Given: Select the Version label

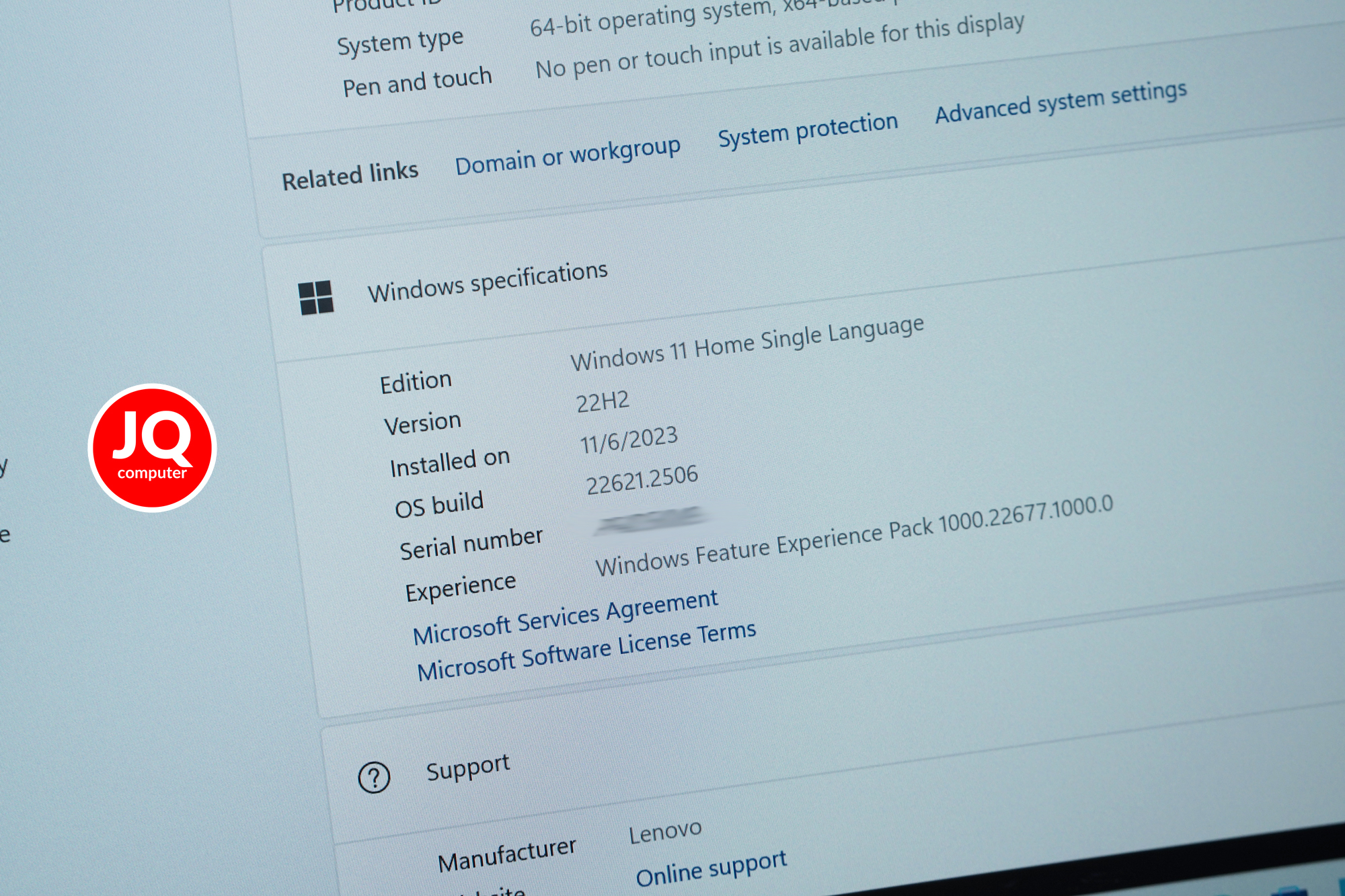Looking at the screenshot, I should pyautogui.click(x=422, y=423).
